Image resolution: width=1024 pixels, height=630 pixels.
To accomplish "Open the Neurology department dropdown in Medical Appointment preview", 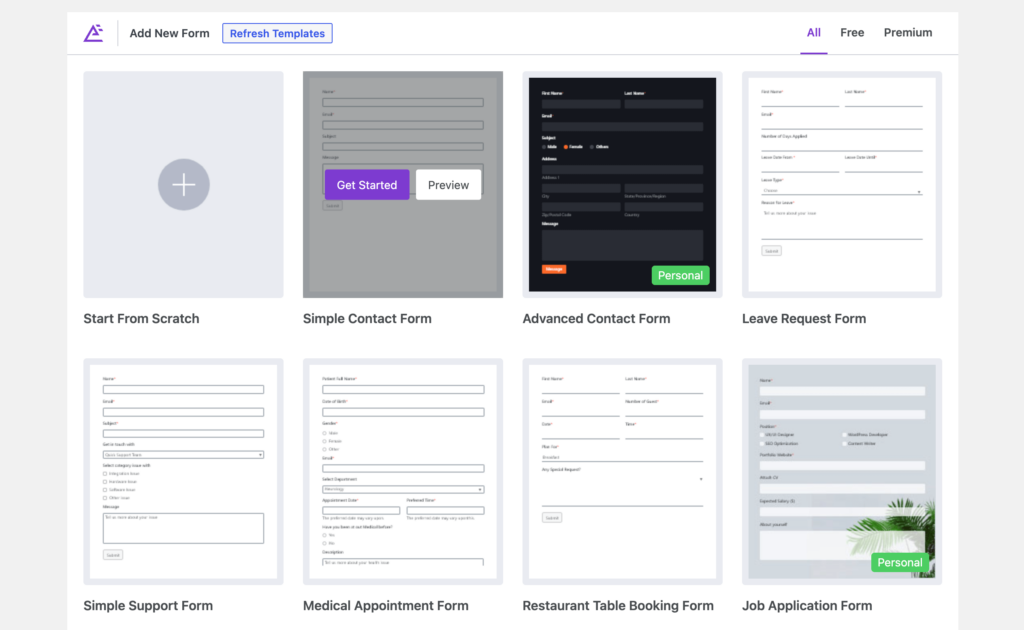I will [x=403, y=489].
